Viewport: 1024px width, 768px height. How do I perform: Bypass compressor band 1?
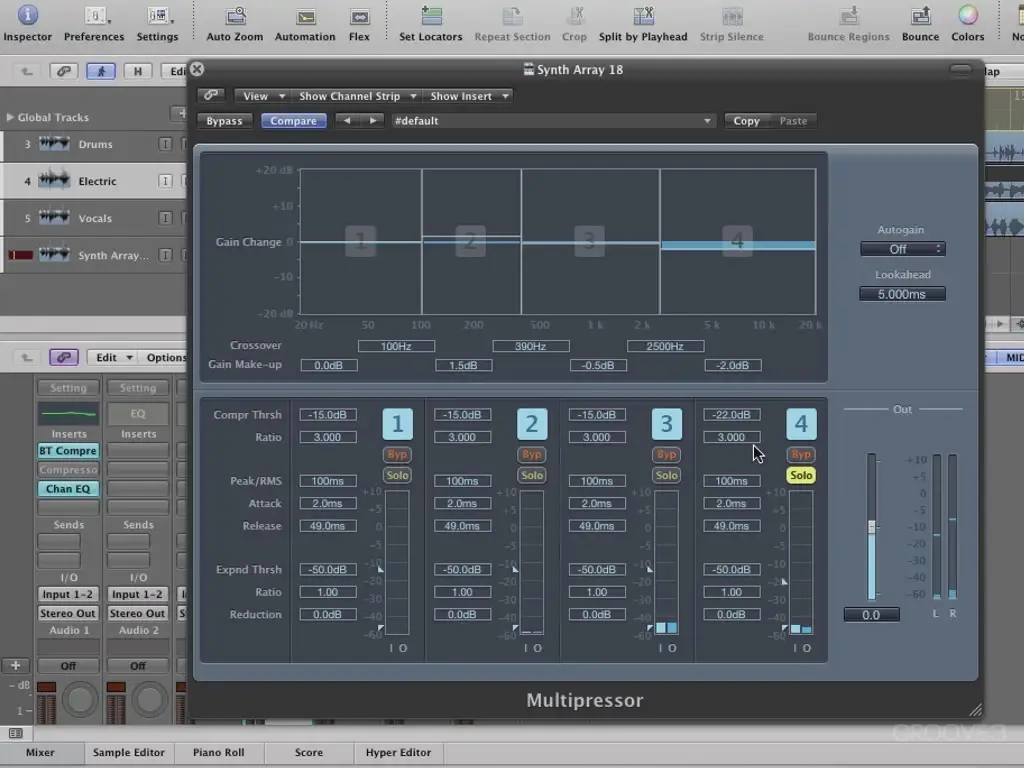pyautogui.click(x=397, y=455)
